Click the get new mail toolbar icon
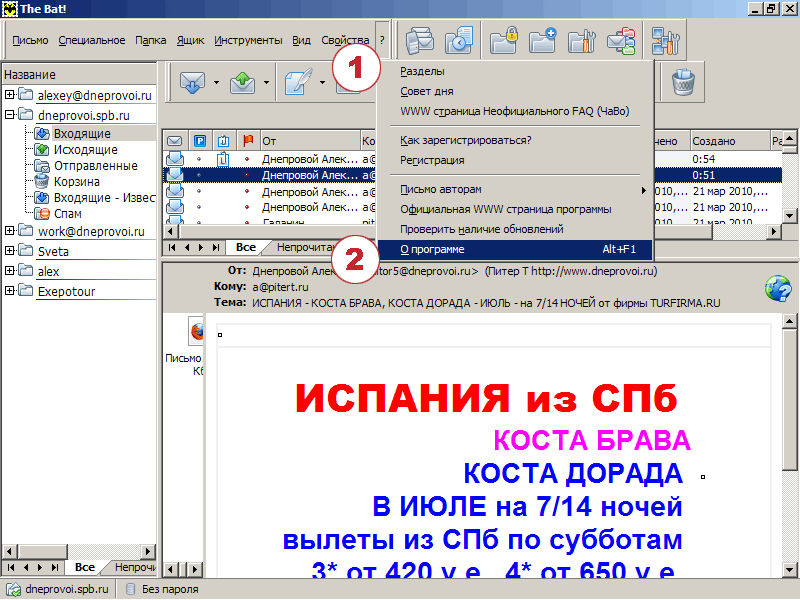Image resolution: width=800 pixels, height=600 pixels. [192, 83]
